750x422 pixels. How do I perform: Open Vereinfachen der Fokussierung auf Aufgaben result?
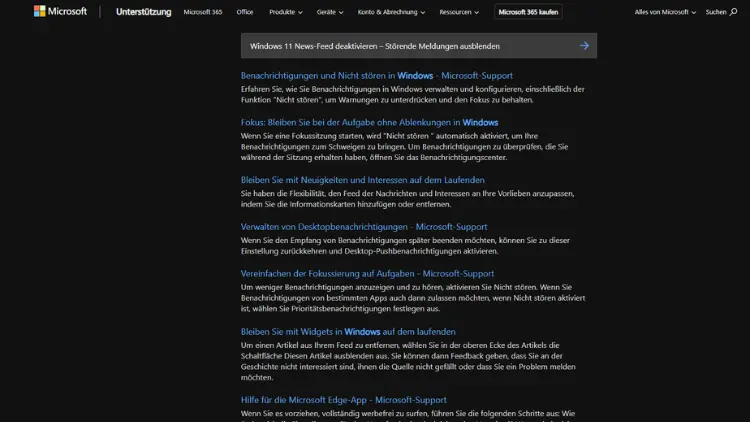pos(367,274)
